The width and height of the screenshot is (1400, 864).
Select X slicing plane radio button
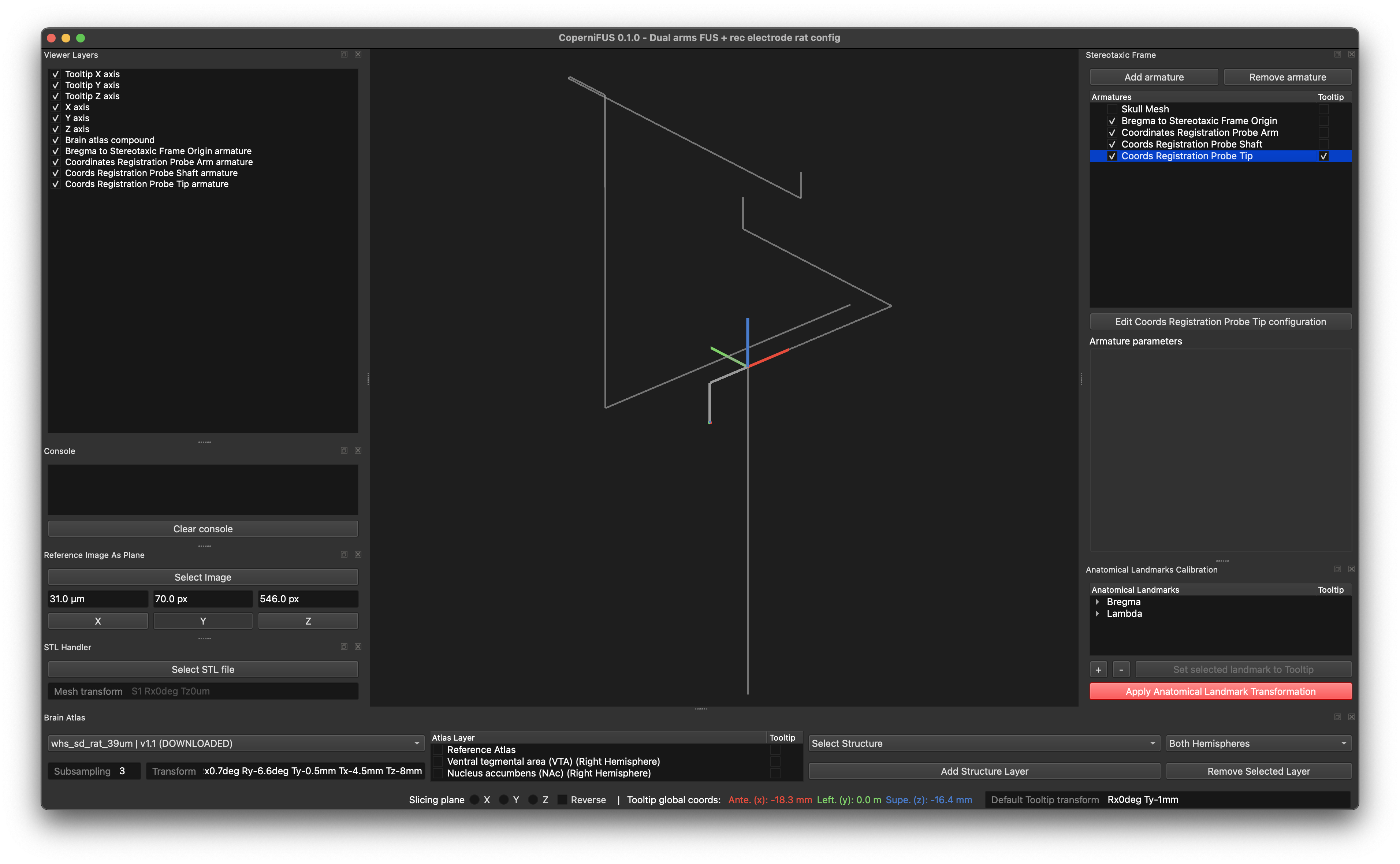pyautogui.click(x=474, y=800)
